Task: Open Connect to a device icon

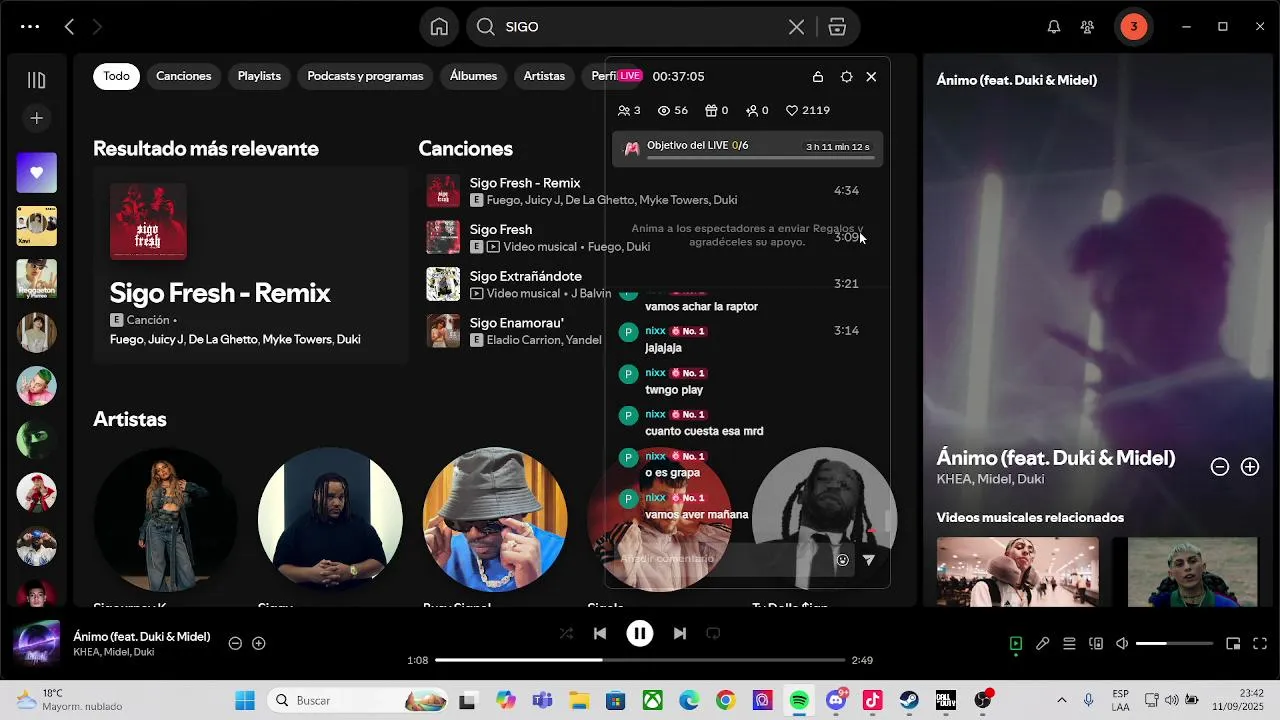Action: (x=1095, y=644)
